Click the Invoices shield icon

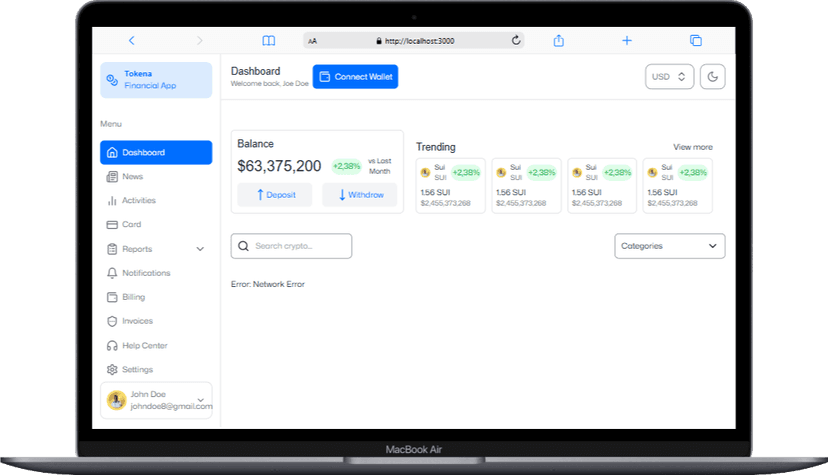click(x=112, y=321)
